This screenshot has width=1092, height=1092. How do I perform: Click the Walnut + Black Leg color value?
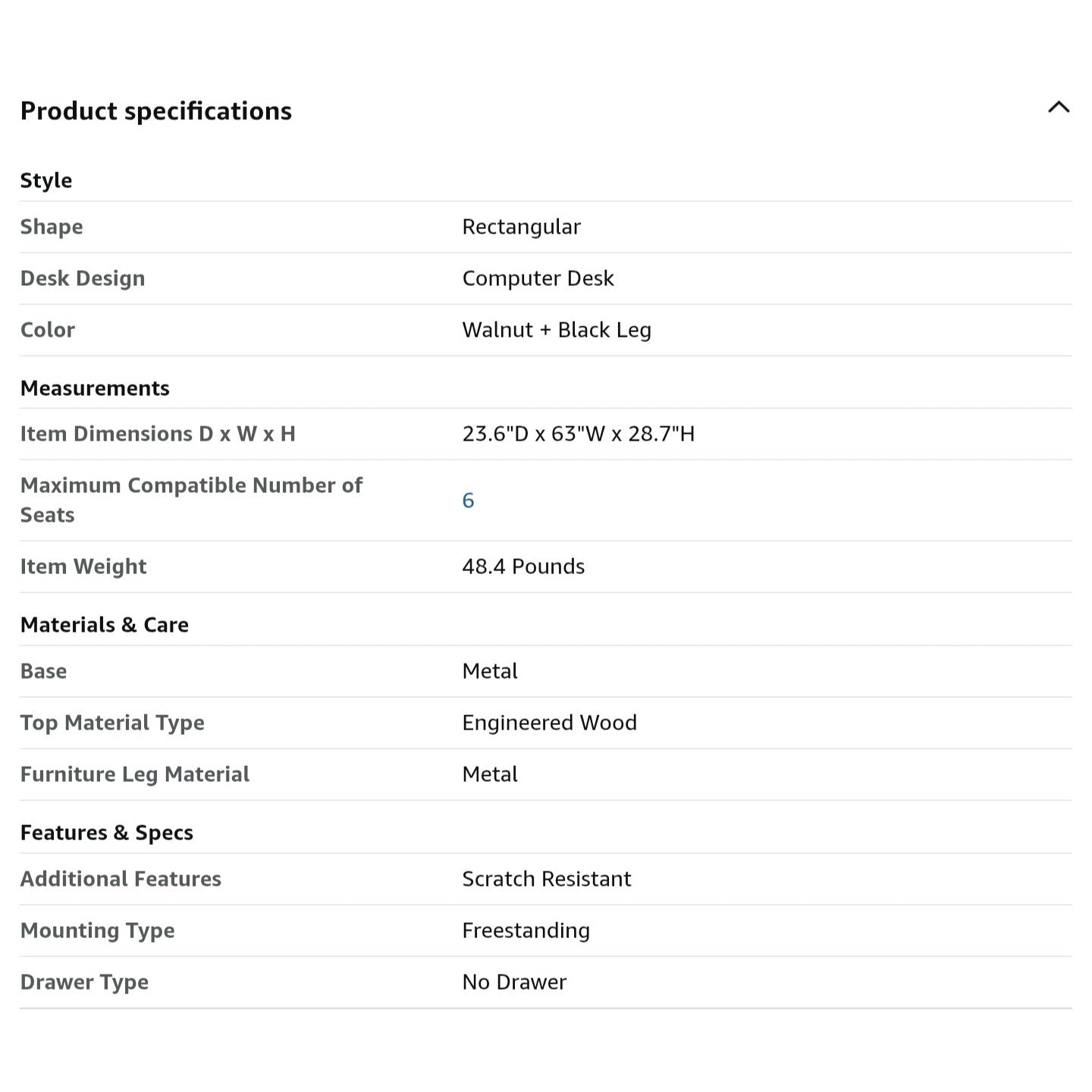tap(557, 330)
